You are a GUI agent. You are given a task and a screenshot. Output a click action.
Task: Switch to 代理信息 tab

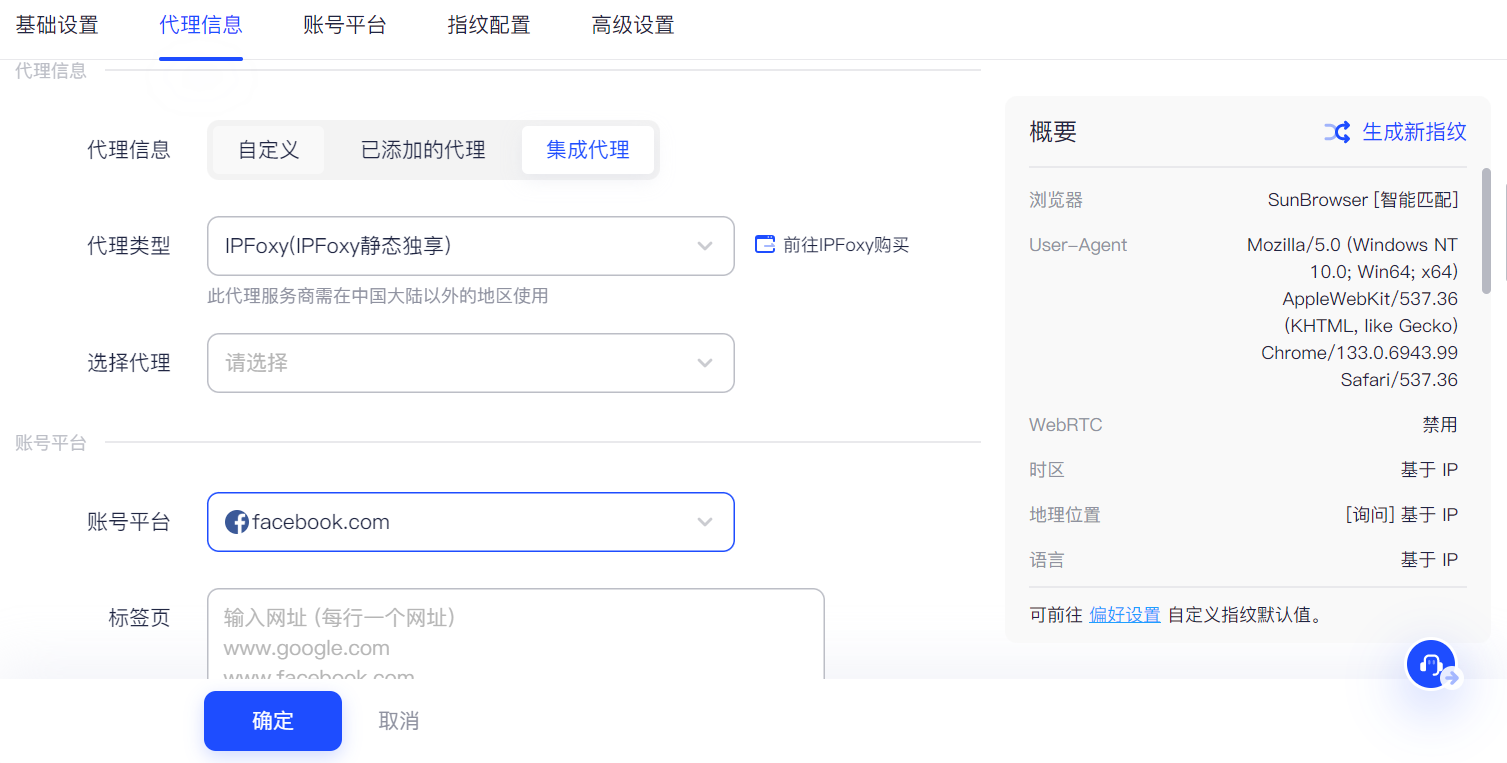click(x=201, y=26)
